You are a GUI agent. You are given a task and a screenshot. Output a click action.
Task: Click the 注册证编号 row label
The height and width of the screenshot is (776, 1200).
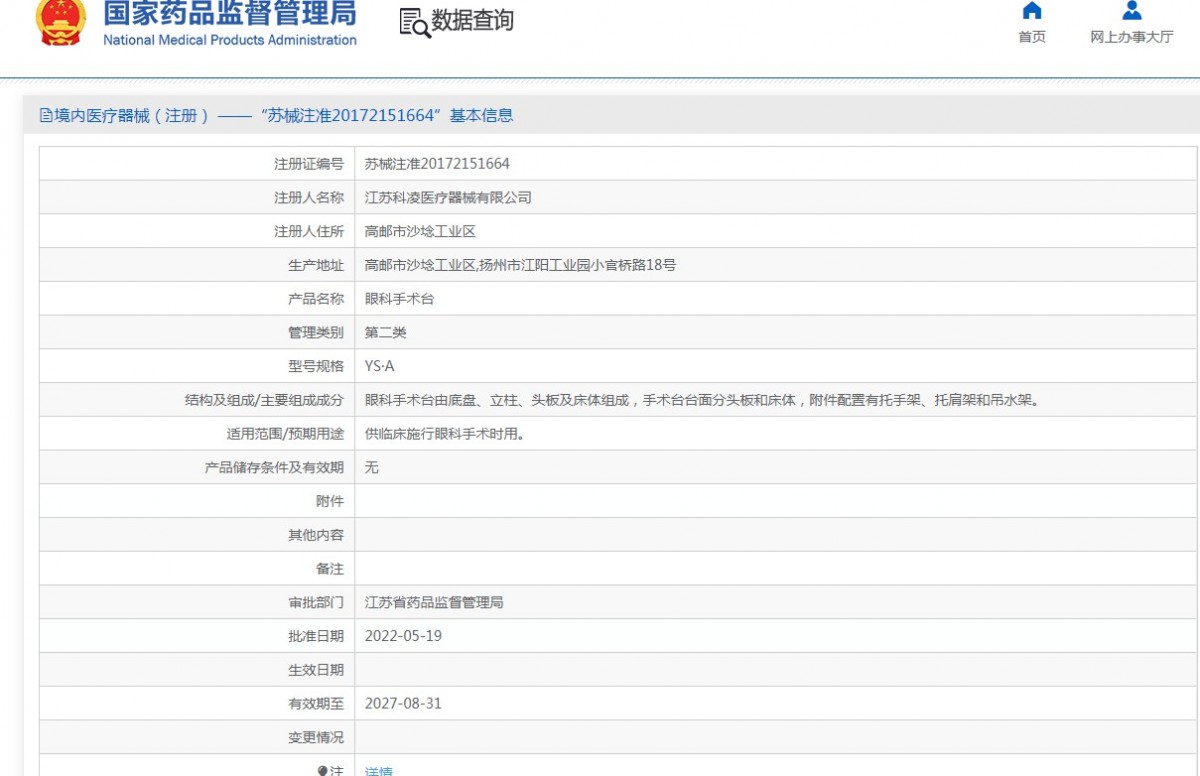pyautogui.click(x=309, y=164)
